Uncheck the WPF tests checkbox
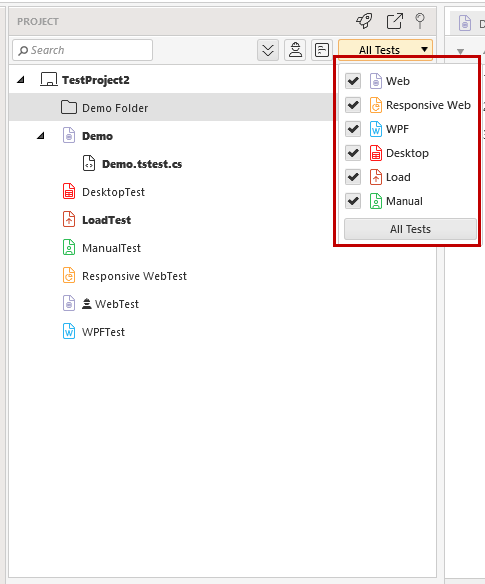 [353, 129]
